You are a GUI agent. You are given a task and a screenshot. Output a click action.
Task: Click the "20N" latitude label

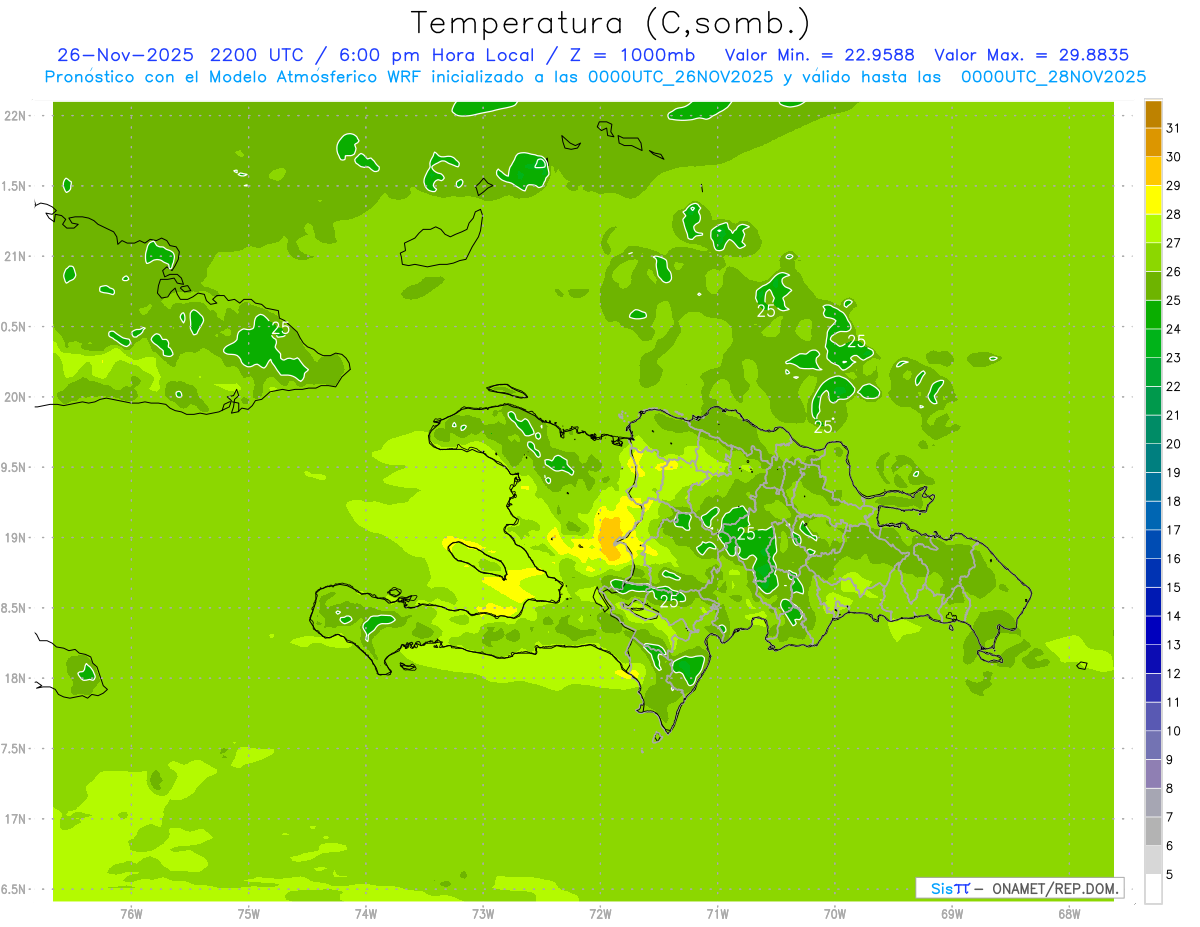point(15,397)
